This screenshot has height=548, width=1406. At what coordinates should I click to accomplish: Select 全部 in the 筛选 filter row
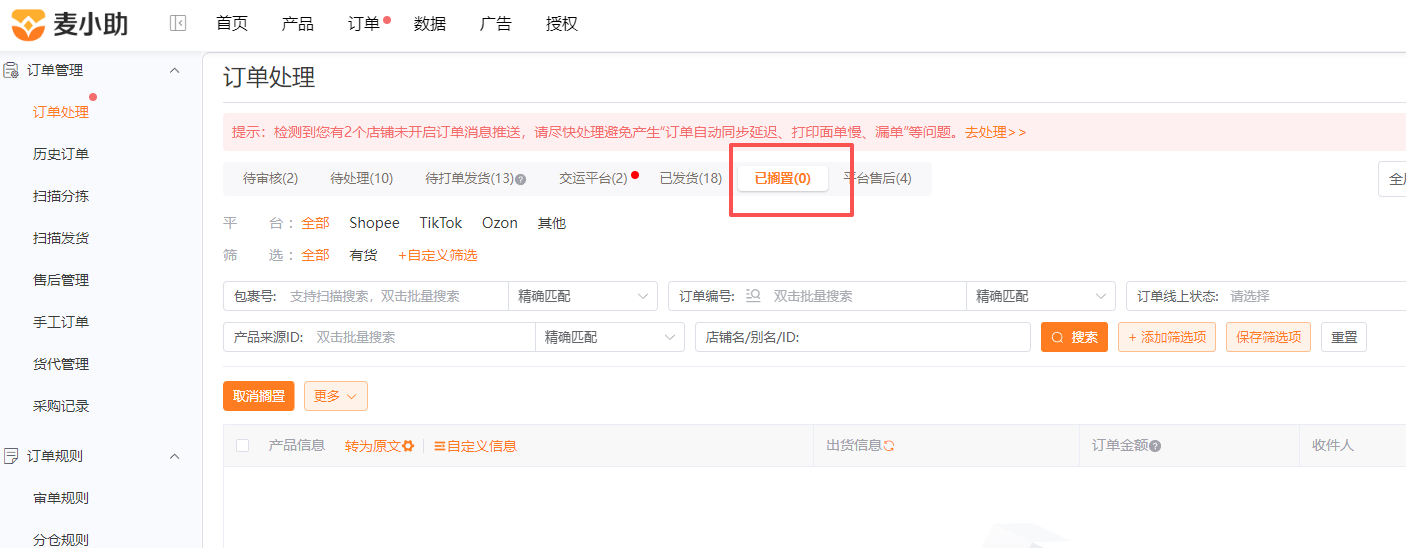click(x=315, y=255)
